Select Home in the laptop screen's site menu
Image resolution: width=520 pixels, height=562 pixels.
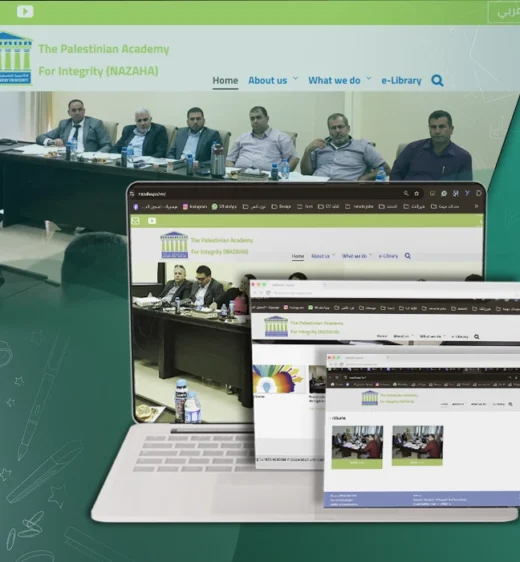pos(297,256)
